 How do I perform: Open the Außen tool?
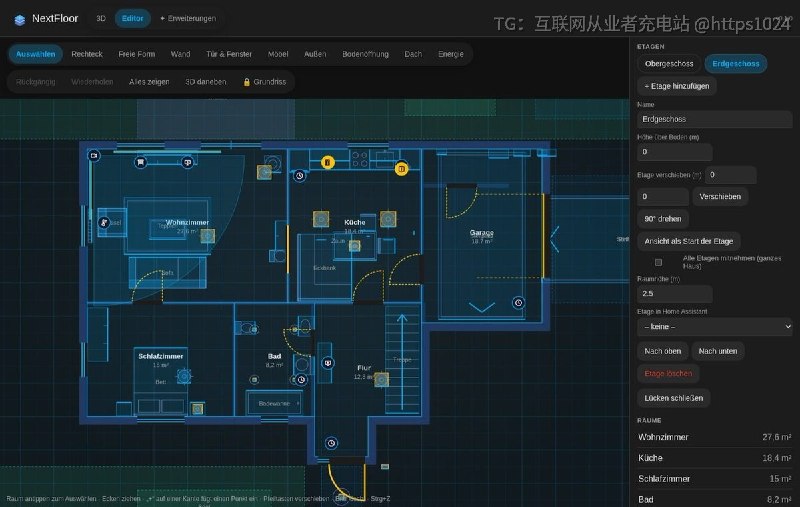pos(315,54)
